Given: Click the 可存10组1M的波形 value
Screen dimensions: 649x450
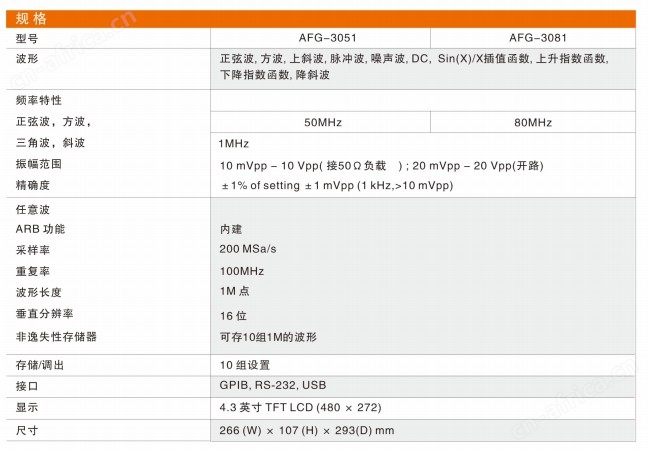Looking at the screenshot, I should click(268, 337).
